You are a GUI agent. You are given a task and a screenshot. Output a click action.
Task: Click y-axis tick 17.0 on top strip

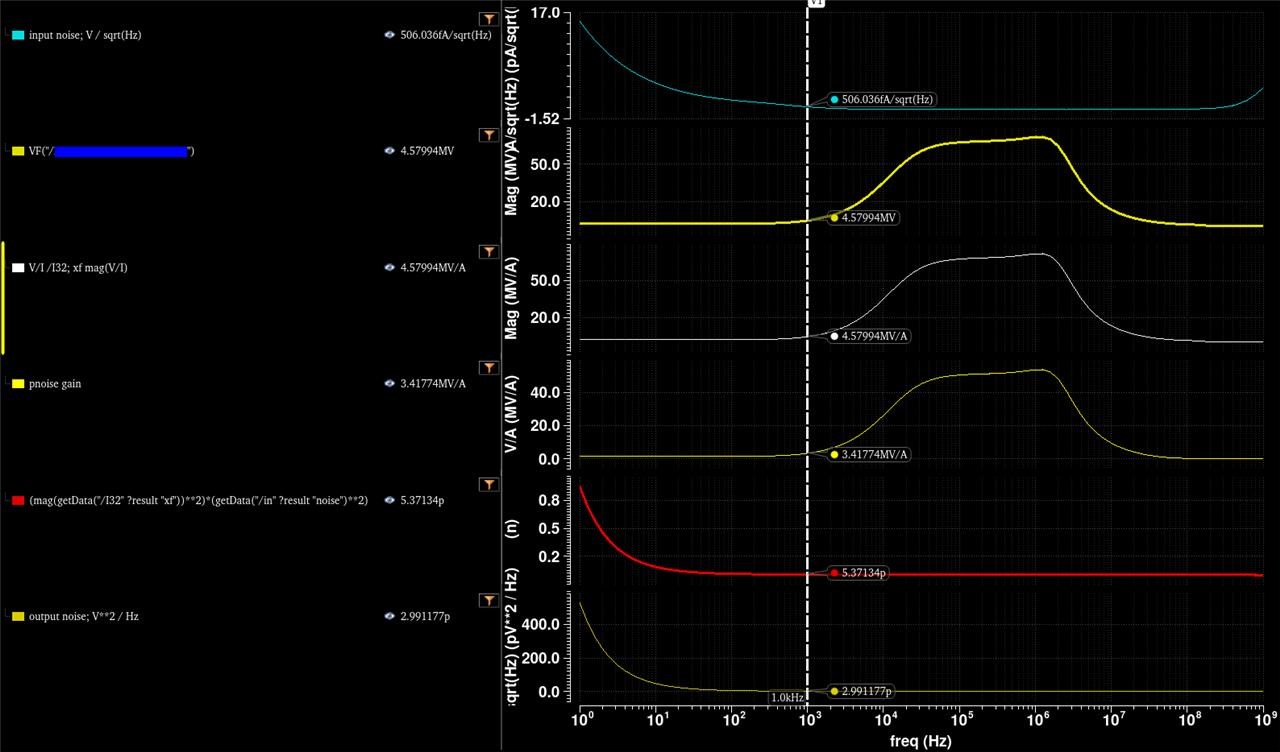[x=545, y=15]
